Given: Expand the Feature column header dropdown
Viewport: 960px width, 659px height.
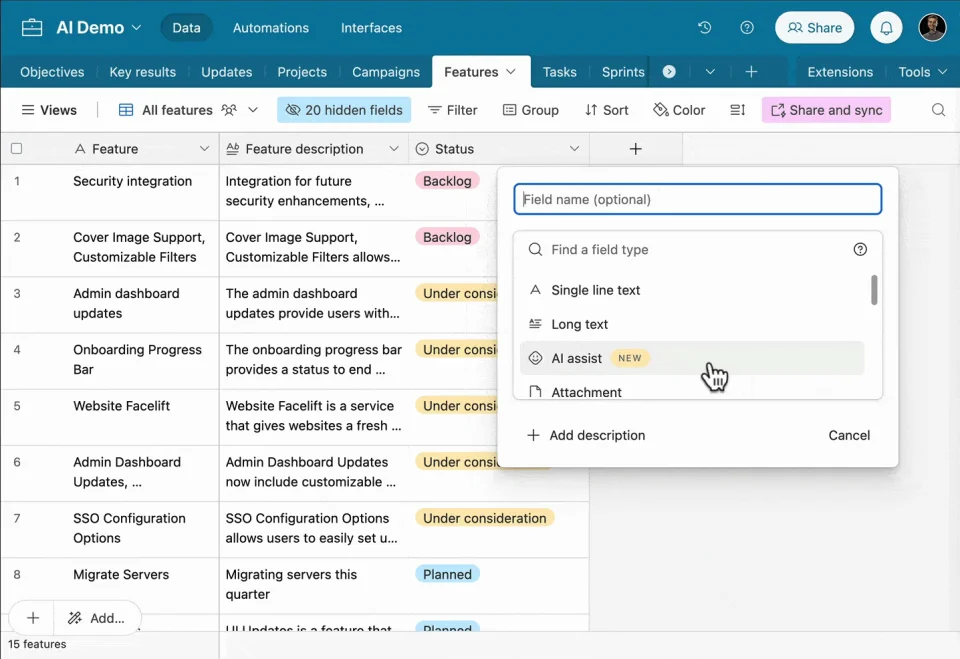Looking at the screenshot, I should click(x=204, y=149).
